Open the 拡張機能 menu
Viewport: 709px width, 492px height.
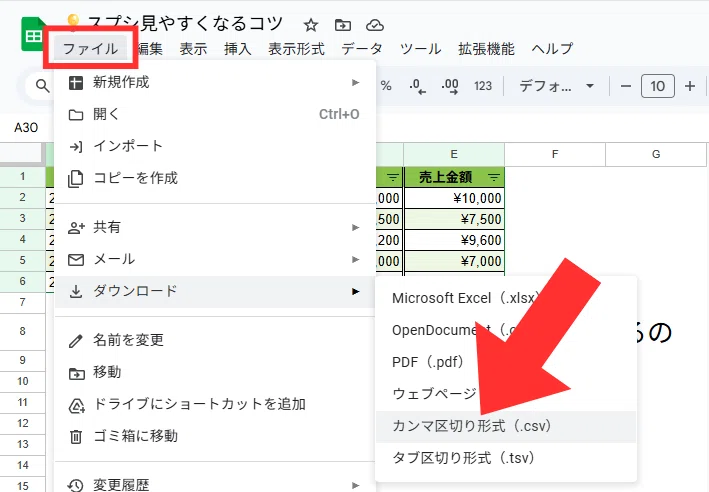pyautogui.click(x=486, y=48)
